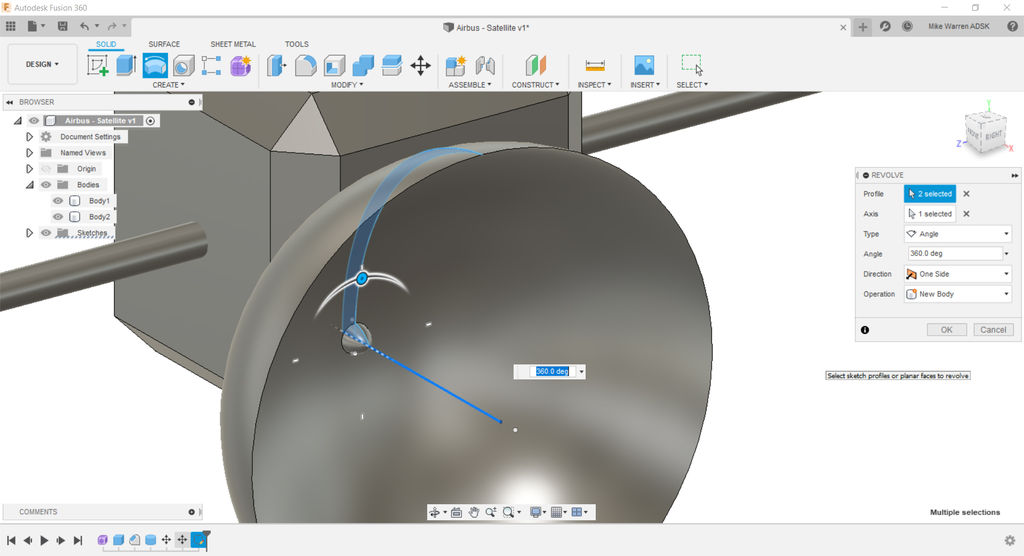Click the Save icon

point(63,26)
